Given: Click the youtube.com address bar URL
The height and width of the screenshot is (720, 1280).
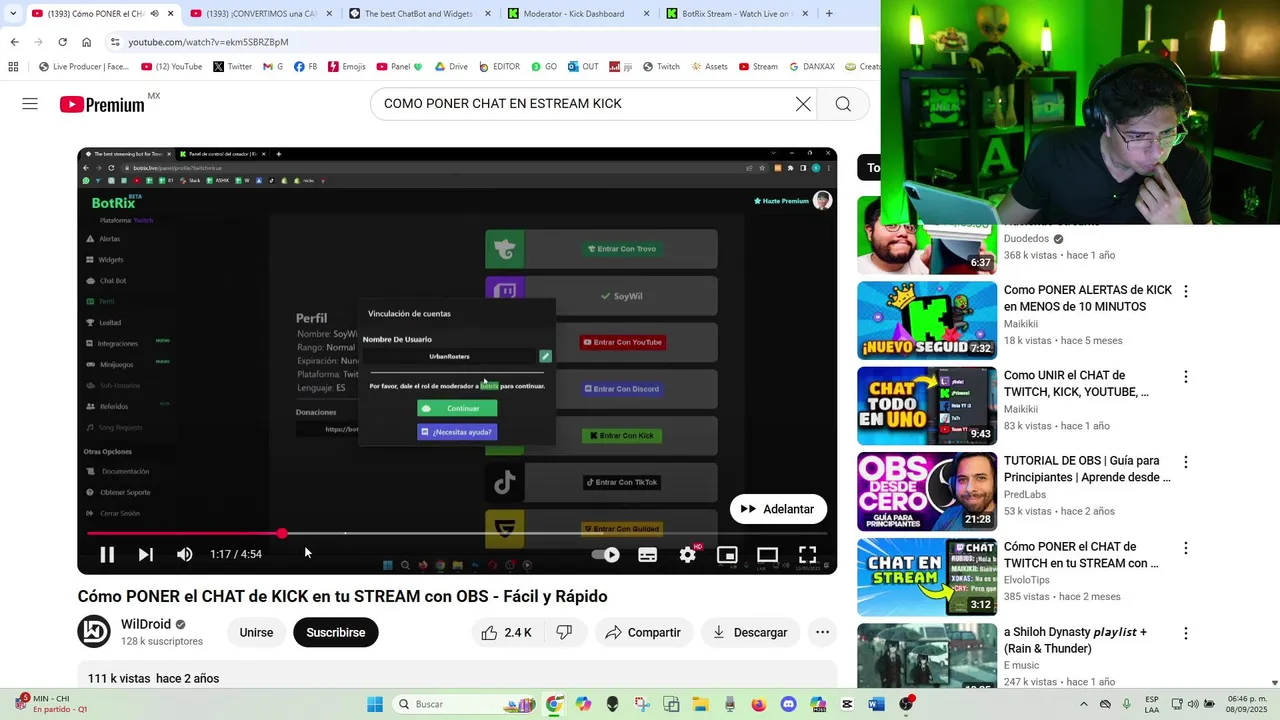Looking at the screenshot, I should (x=208, y=42).
